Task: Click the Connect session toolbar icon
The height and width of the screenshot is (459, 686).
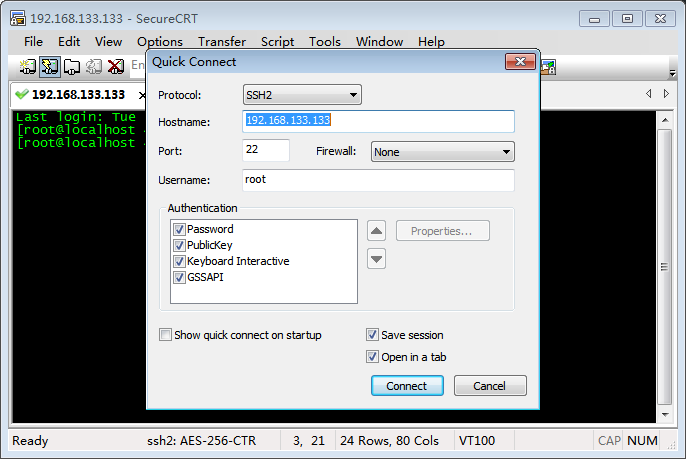Action: (x=28, y=67)
